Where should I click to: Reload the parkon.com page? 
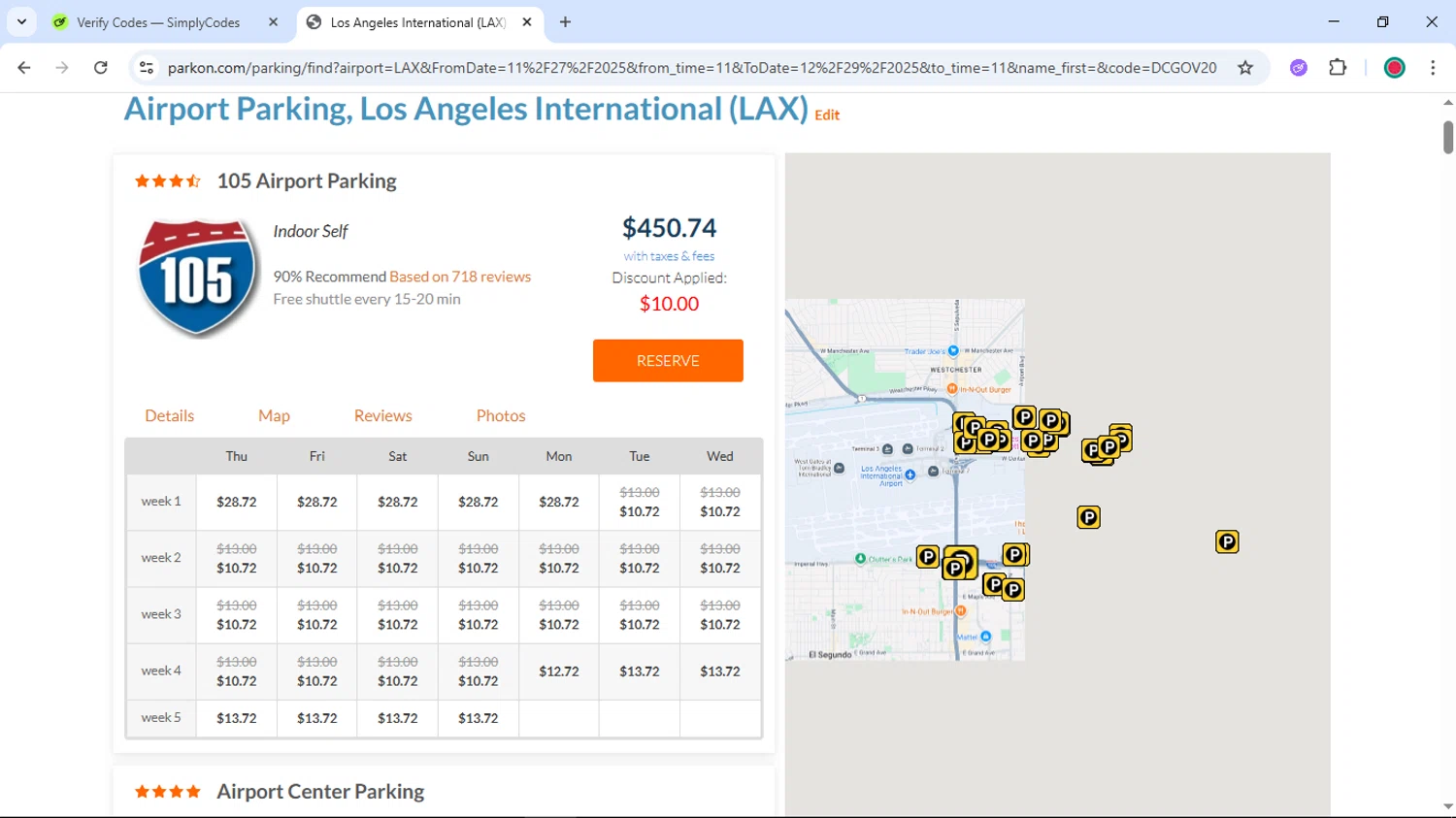(x=101, y=68)
